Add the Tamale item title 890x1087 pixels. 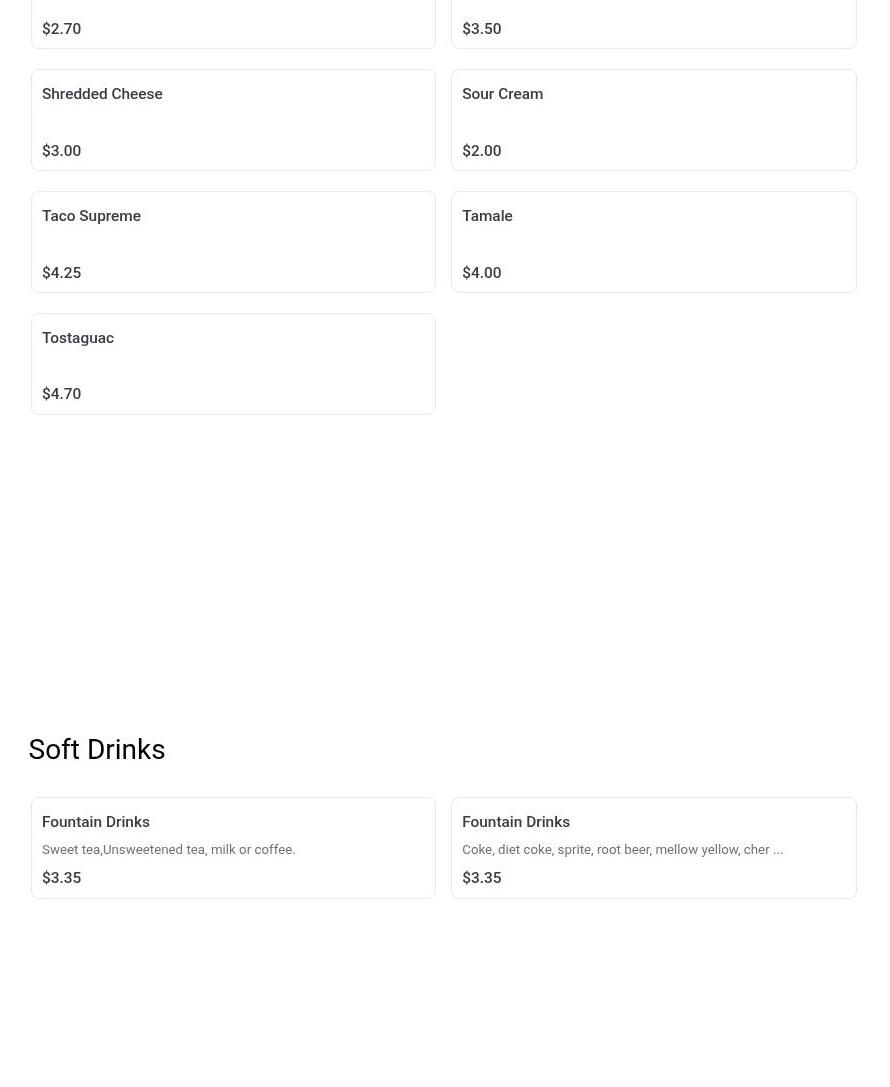click(x=487, y=216)
